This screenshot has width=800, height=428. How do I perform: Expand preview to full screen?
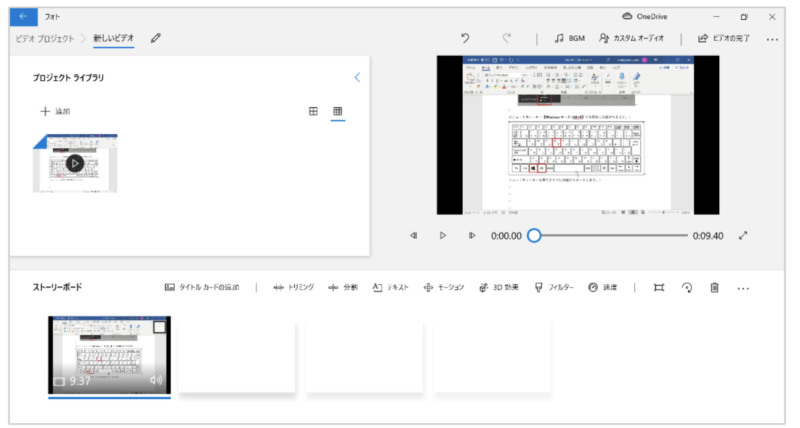coord(743,236)
